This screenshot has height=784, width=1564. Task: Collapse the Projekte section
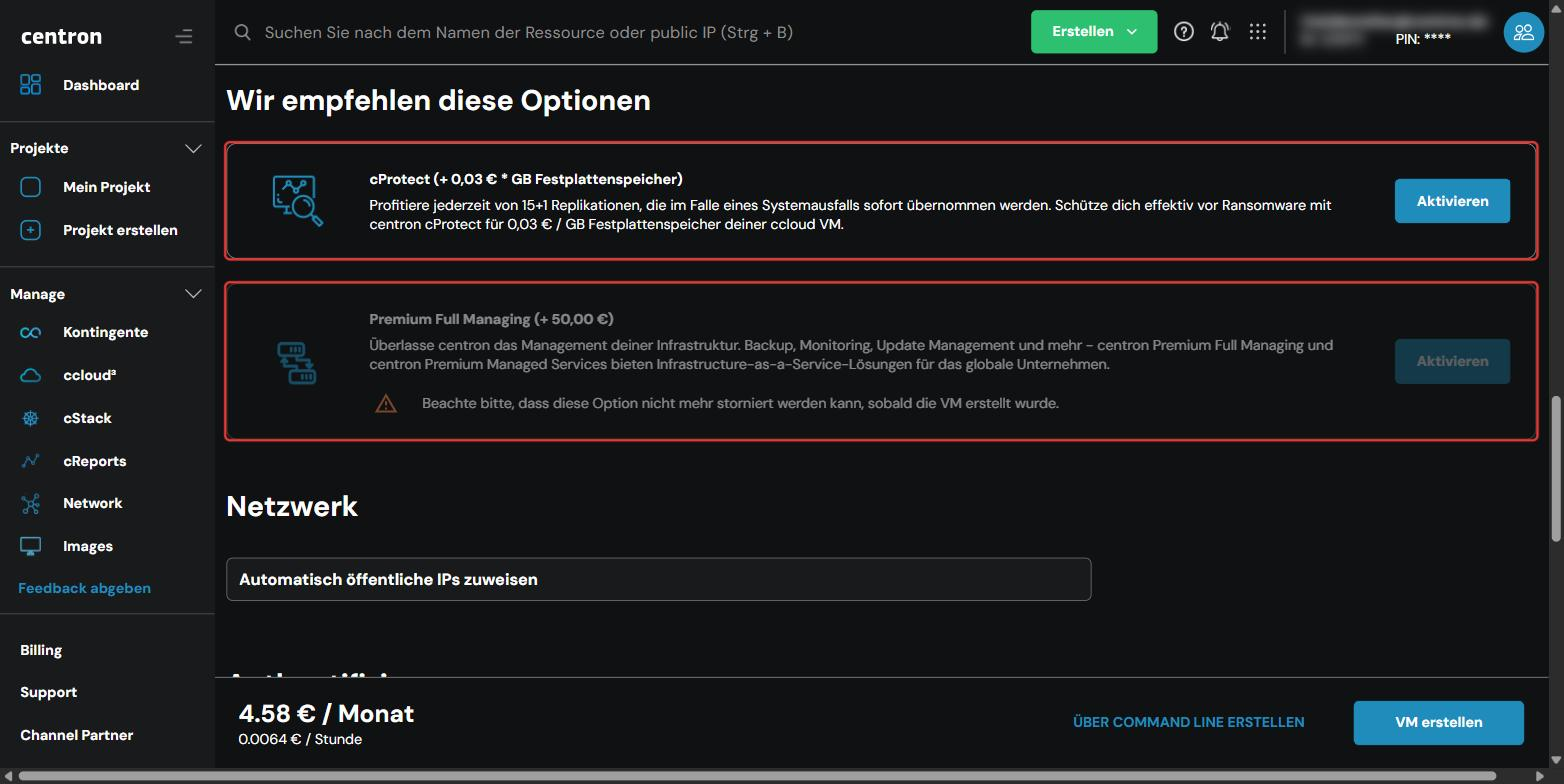click(193, 148)
